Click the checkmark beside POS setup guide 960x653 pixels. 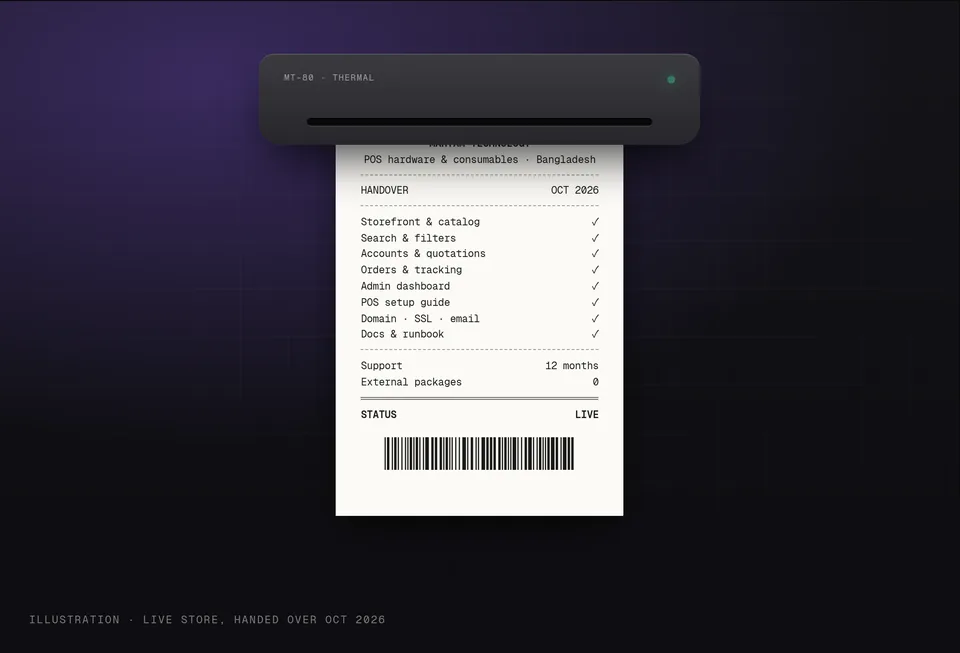click(x=595, y=302)
